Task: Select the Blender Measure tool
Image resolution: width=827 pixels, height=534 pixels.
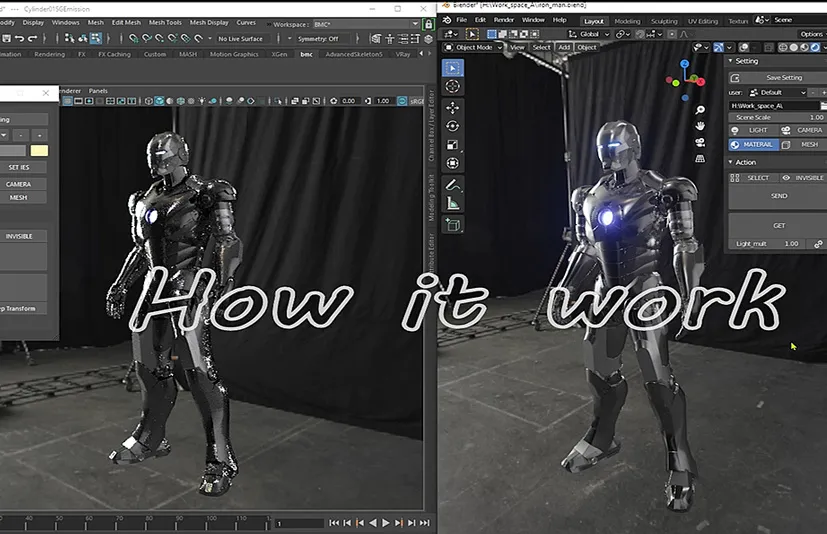Action: click(452, 203)
